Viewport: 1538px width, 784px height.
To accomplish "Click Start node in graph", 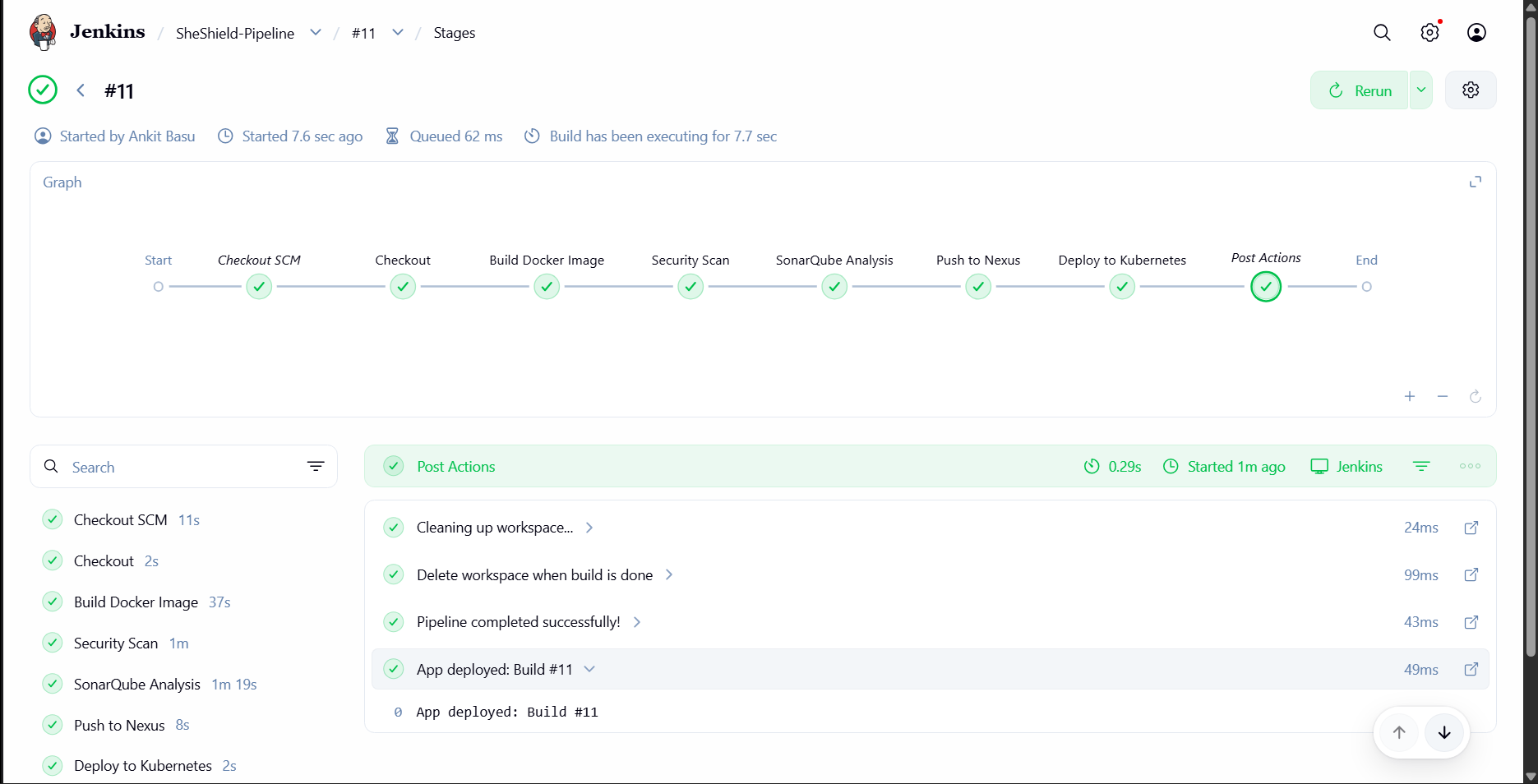I will pyautogui.click(x=159, y=287).
